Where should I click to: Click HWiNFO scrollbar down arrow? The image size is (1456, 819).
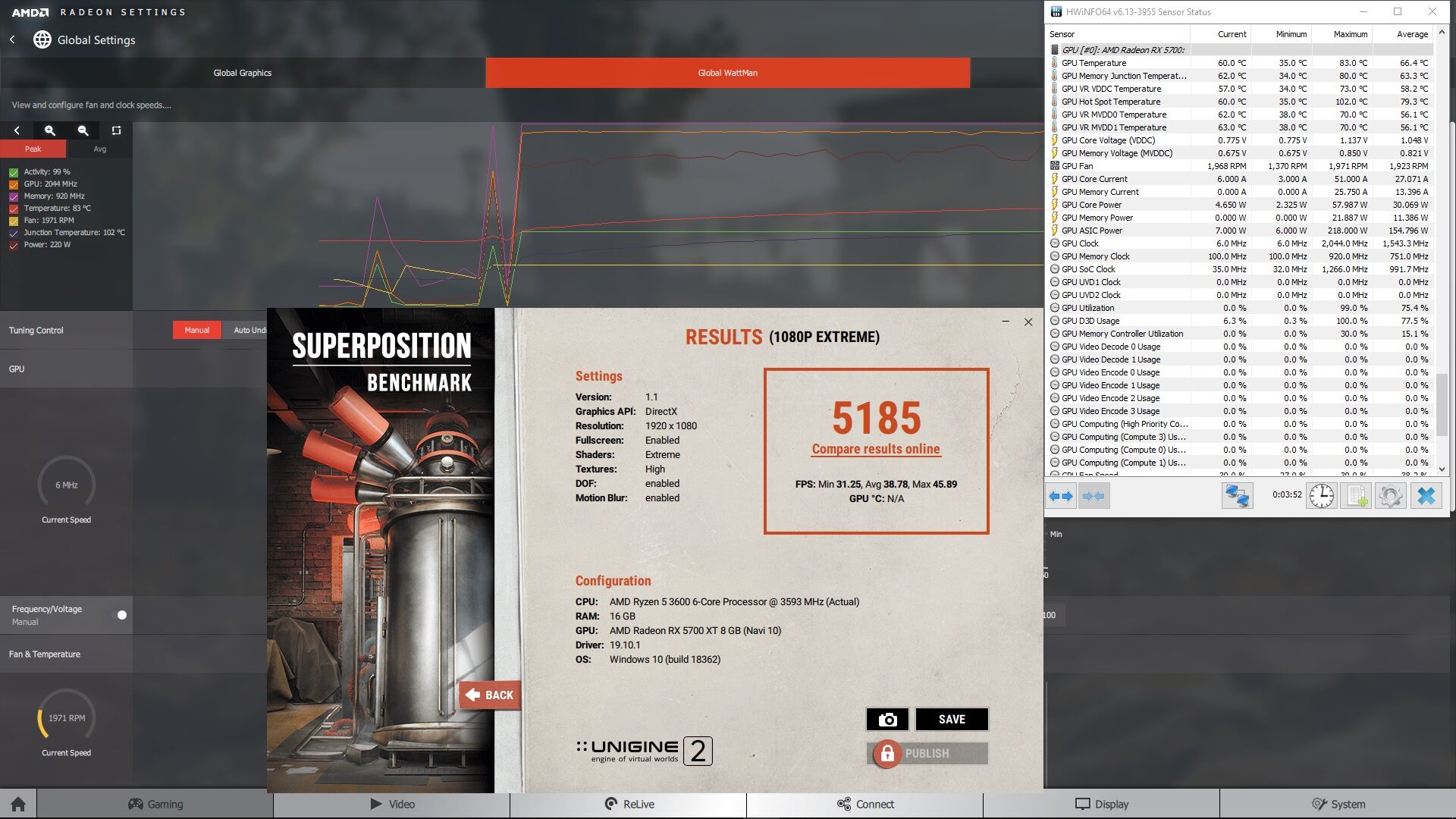coord(1442,469)
